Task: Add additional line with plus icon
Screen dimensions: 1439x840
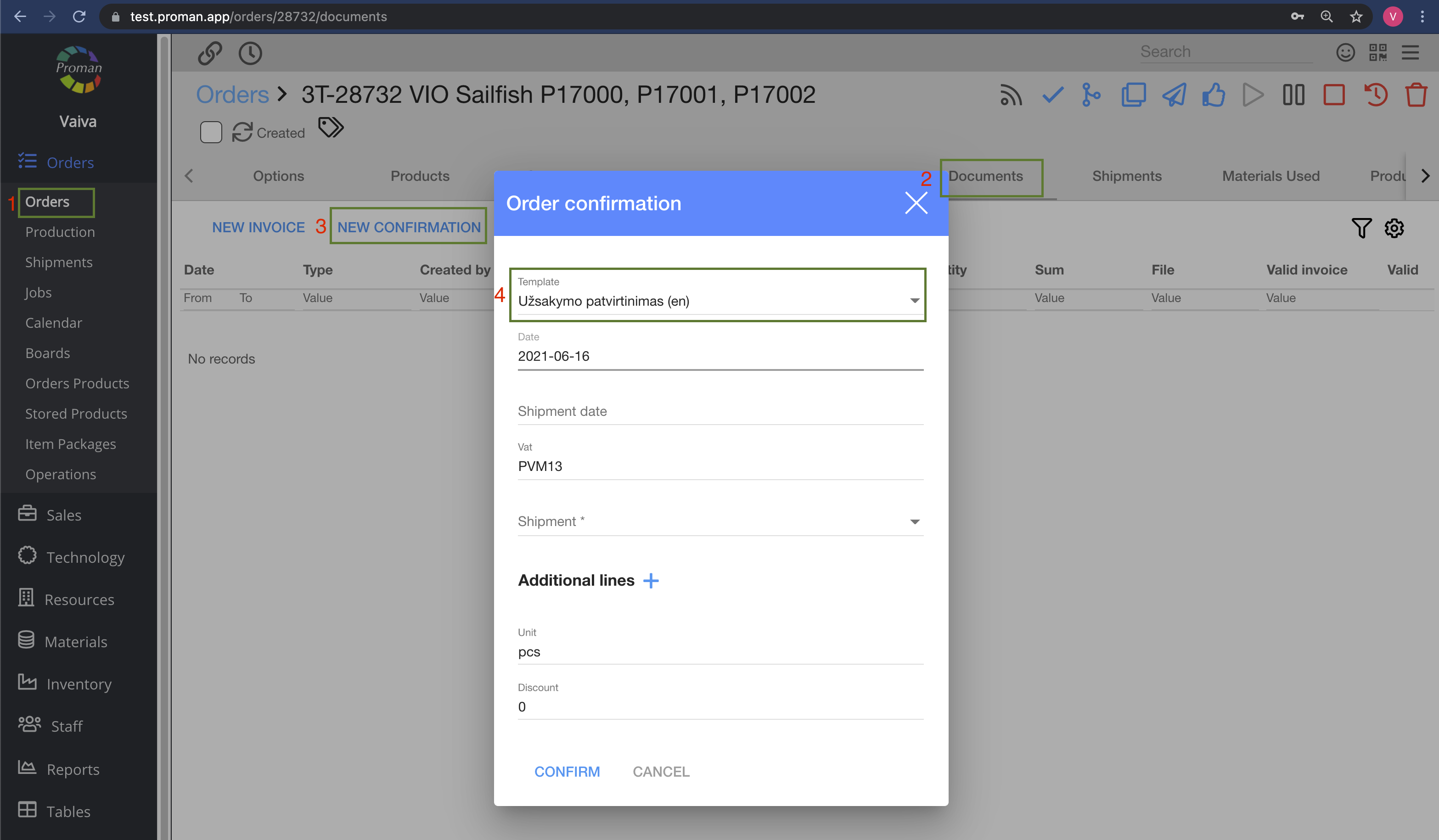Action: (x=651, y=581)
